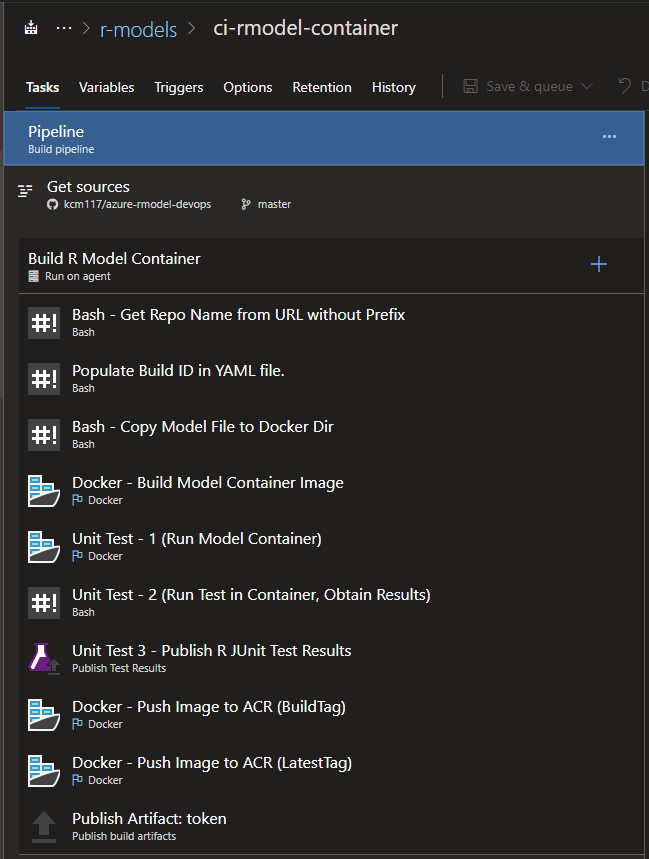Click flag icon under Build Model Container Image
This screenshot has width=649, height=859.
coord(77,500)
